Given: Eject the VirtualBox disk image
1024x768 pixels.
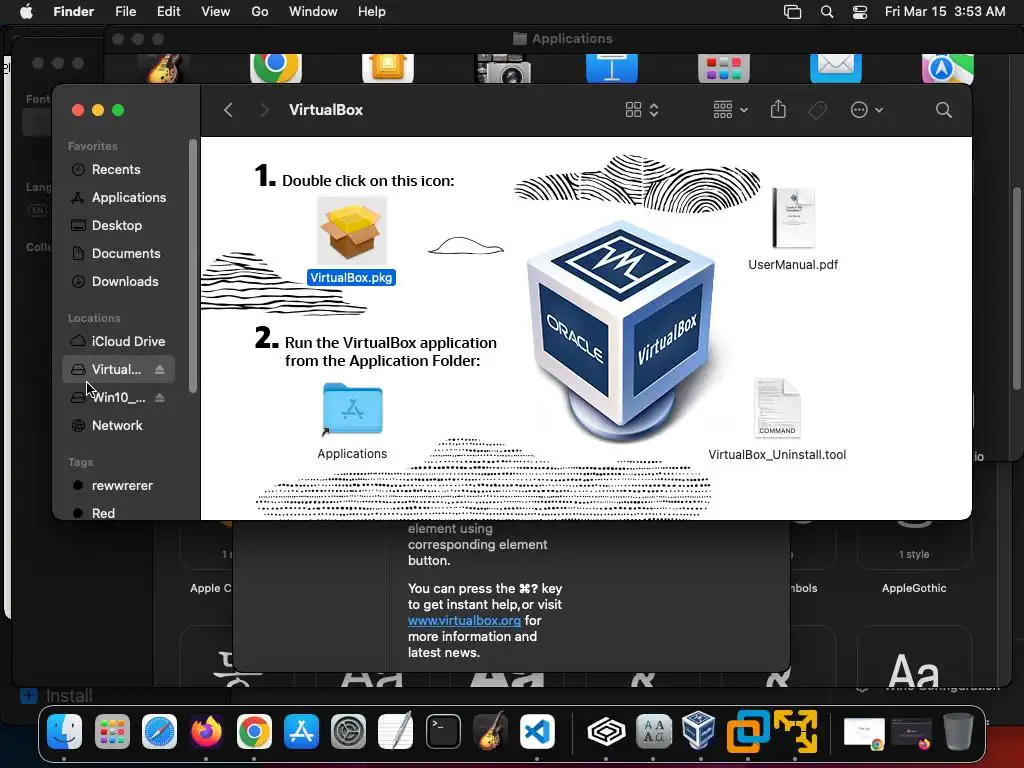Looking at the screenshot, I should pos(159,370).
